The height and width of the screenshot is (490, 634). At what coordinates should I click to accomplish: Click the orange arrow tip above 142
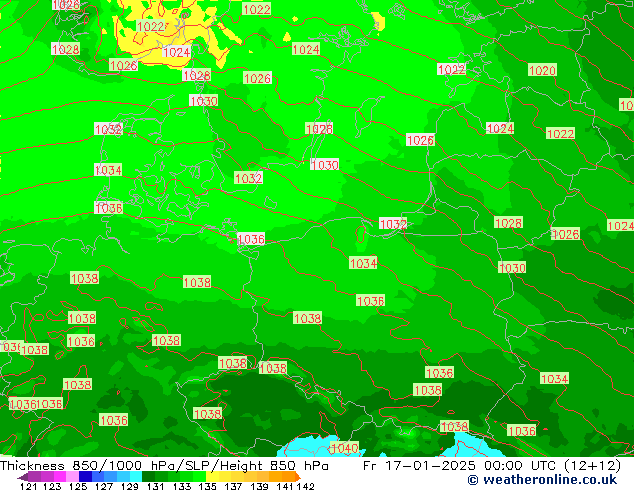298,477
